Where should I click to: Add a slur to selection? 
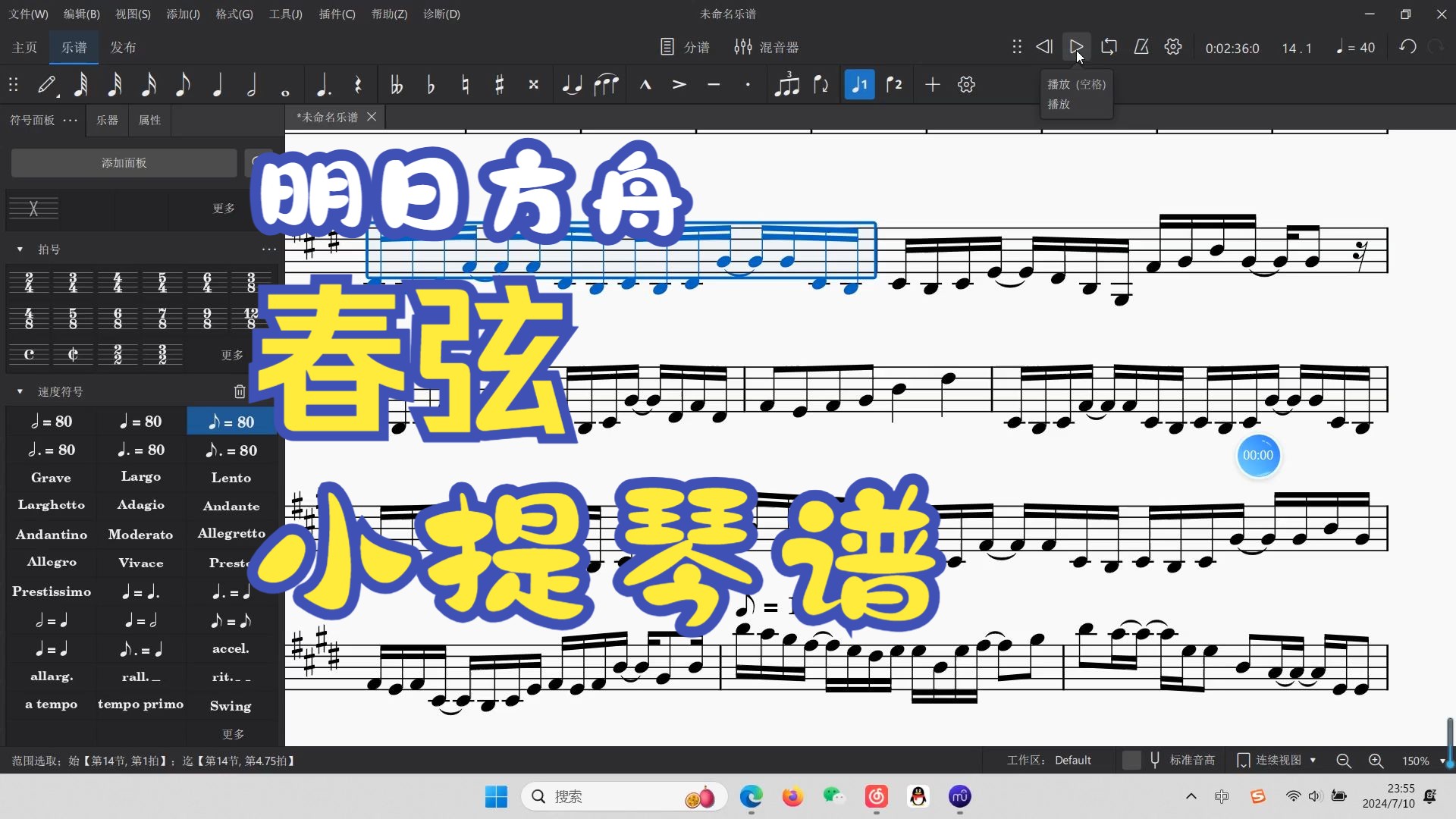[606, 85]
